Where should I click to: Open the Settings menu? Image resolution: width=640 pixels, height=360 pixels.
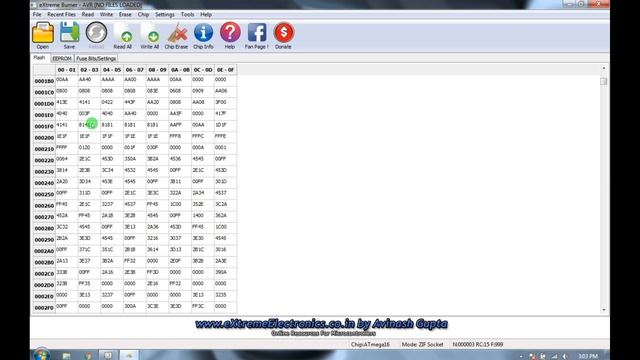(164, 14)
